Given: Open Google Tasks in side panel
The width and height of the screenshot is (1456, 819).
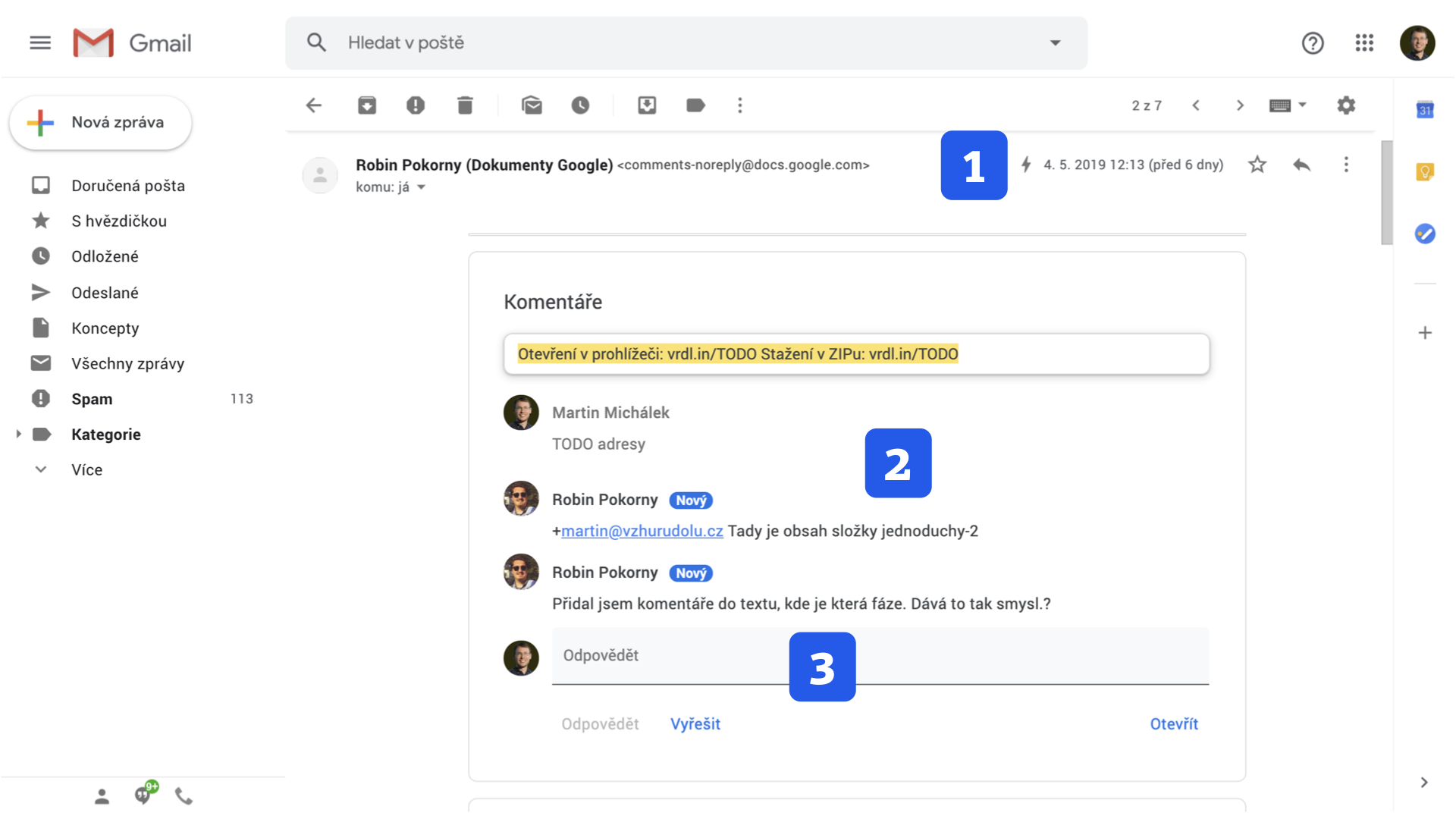Looking at the screenshot, I should [1425, 234].
